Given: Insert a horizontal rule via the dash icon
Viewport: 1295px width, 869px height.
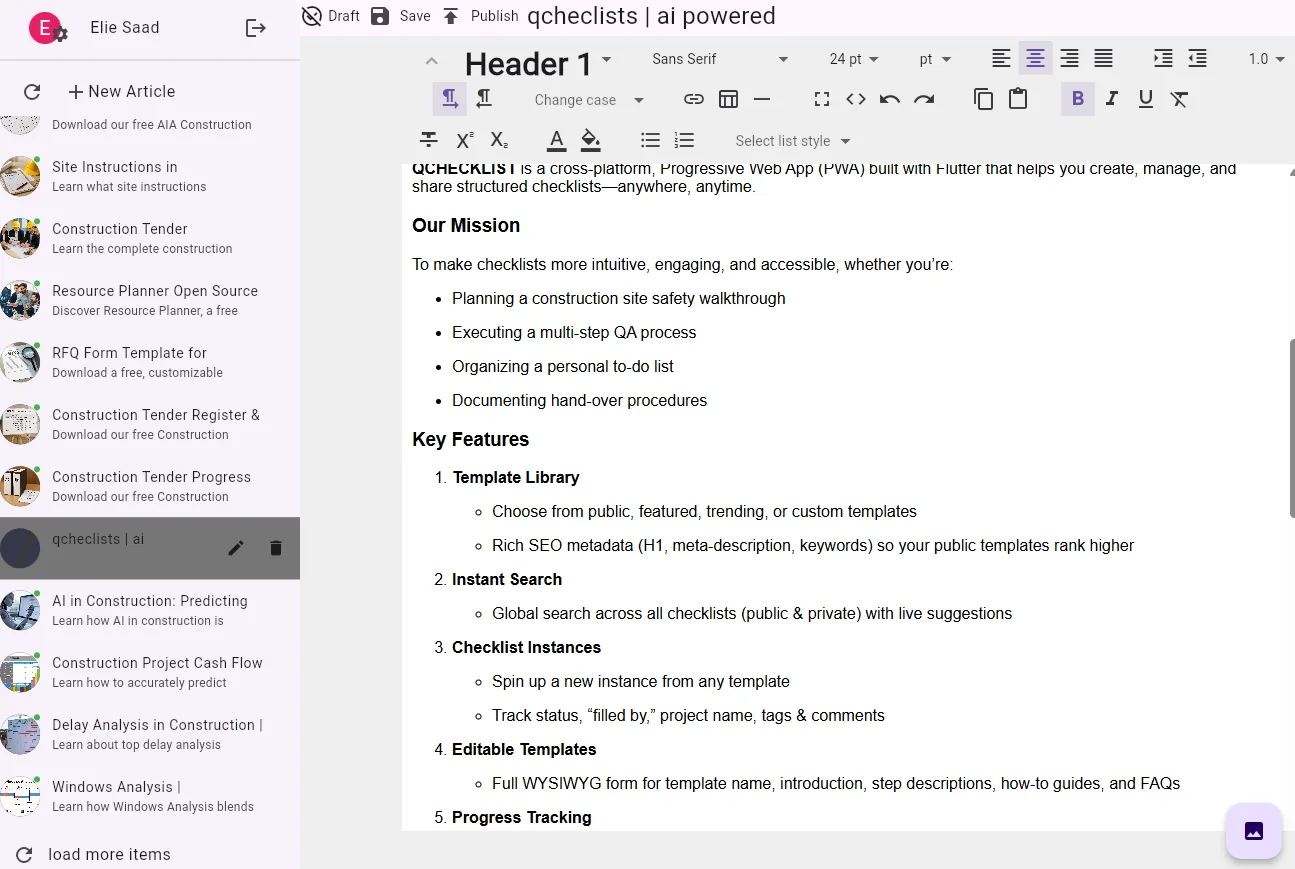Looking at the screenshot, I should [x=762, y=99].
